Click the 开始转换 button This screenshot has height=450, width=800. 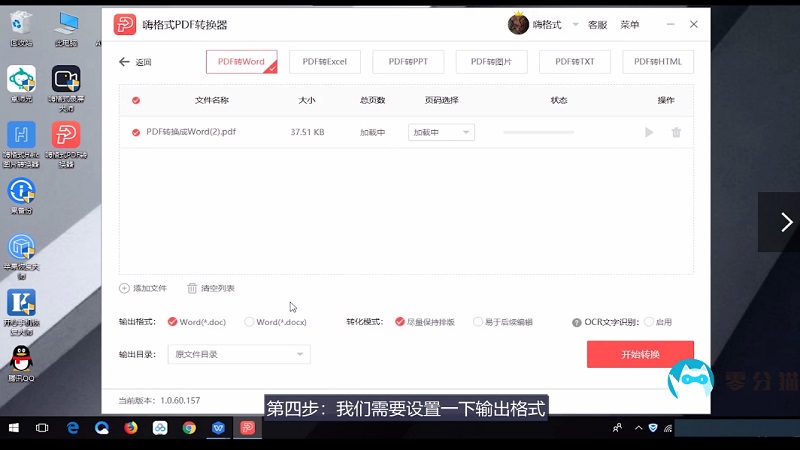639,354
